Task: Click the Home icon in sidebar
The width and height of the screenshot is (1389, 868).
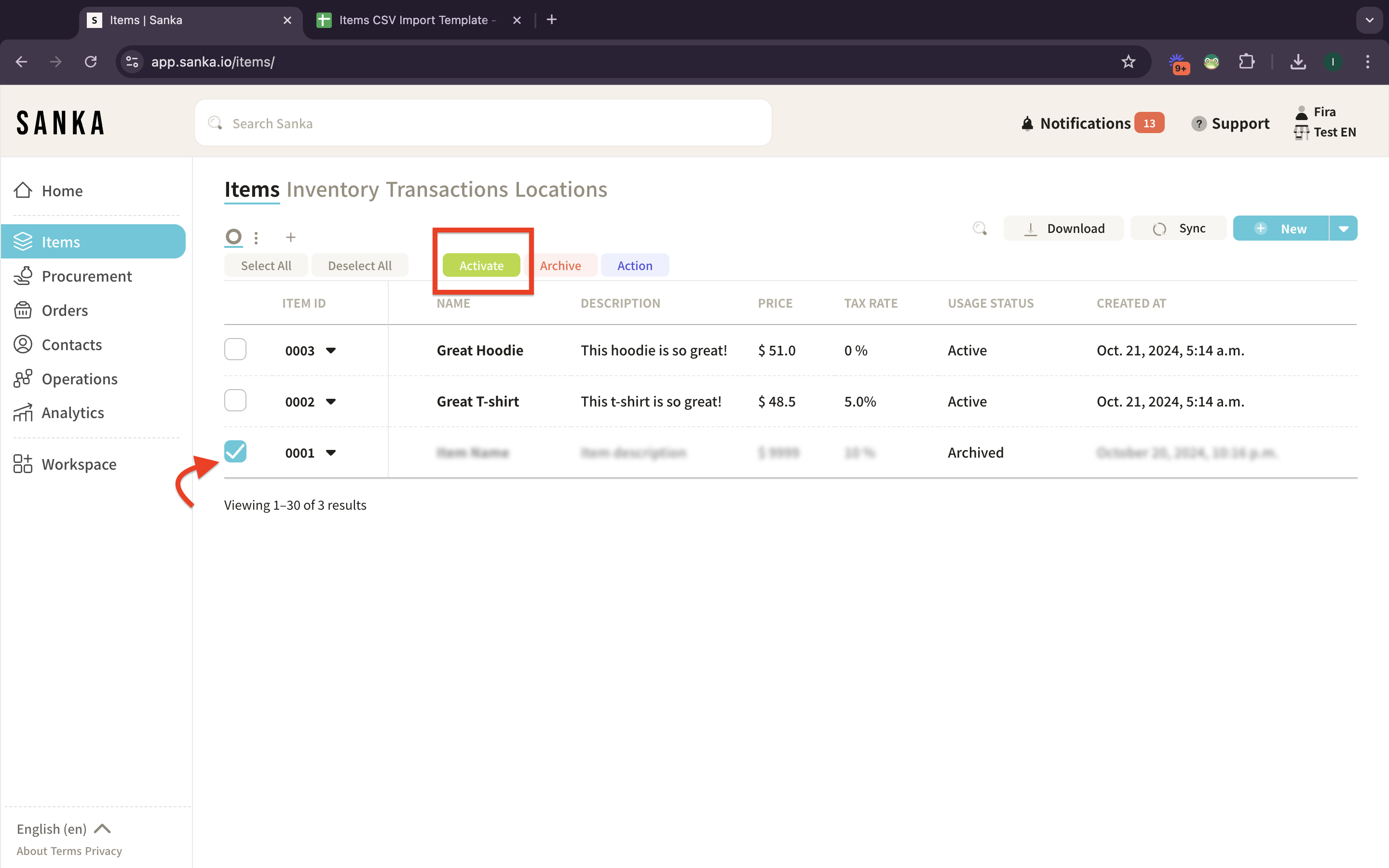Action: [23, 190]
